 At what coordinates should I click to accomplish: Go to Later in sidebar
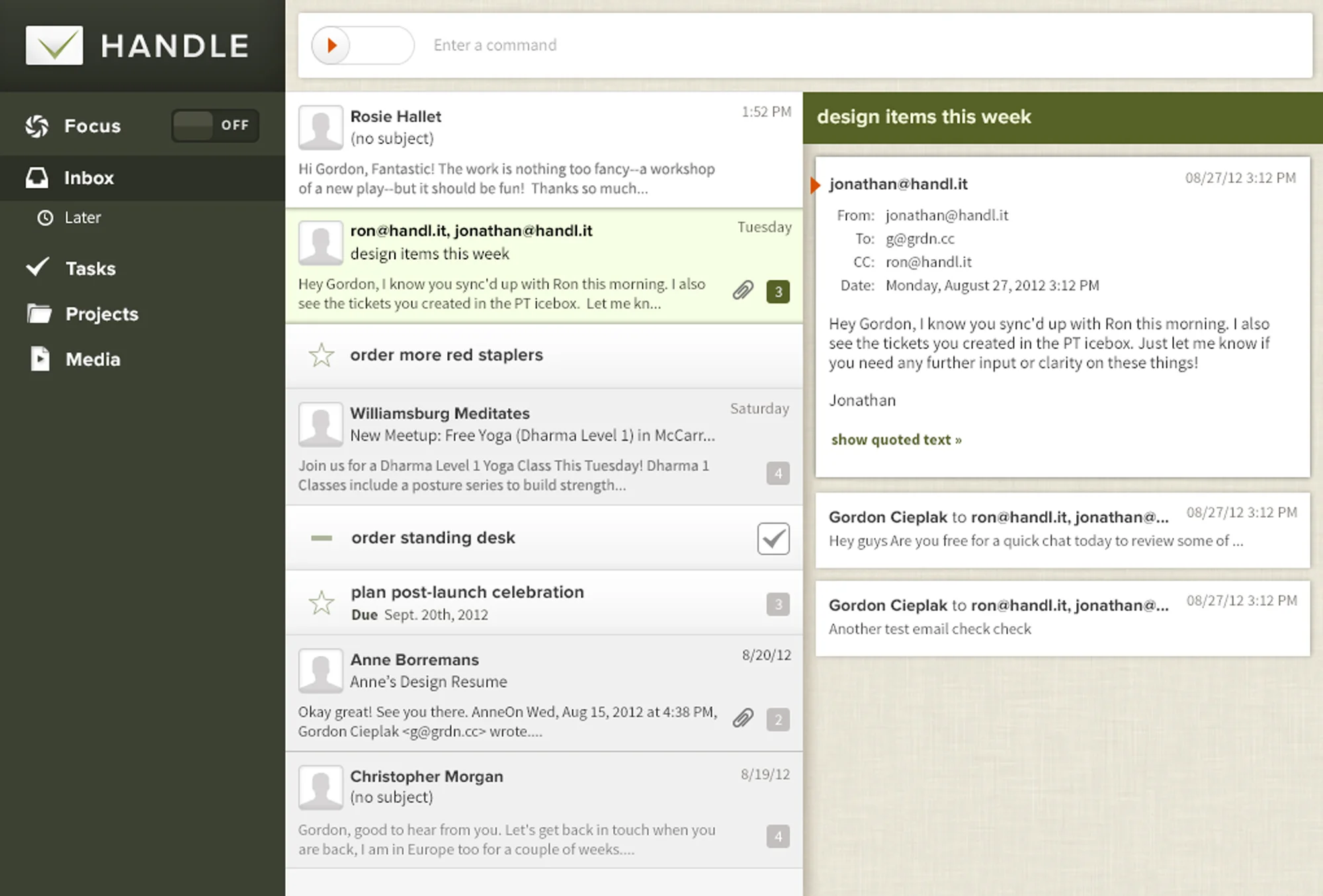(83, 218)
